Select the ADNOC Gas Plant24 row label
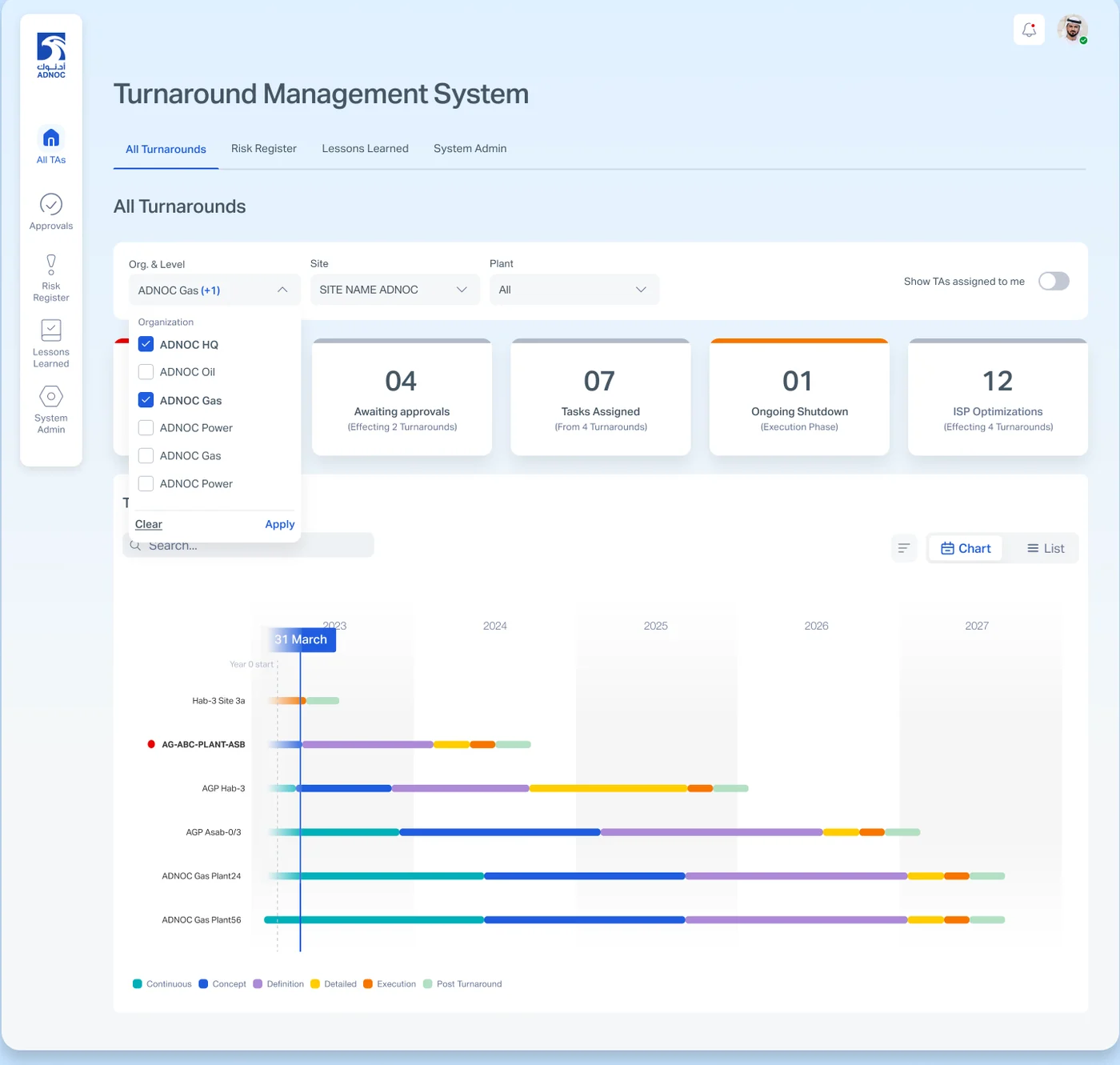This screenshot has height=1065, width=1120. tap(202, 877)
